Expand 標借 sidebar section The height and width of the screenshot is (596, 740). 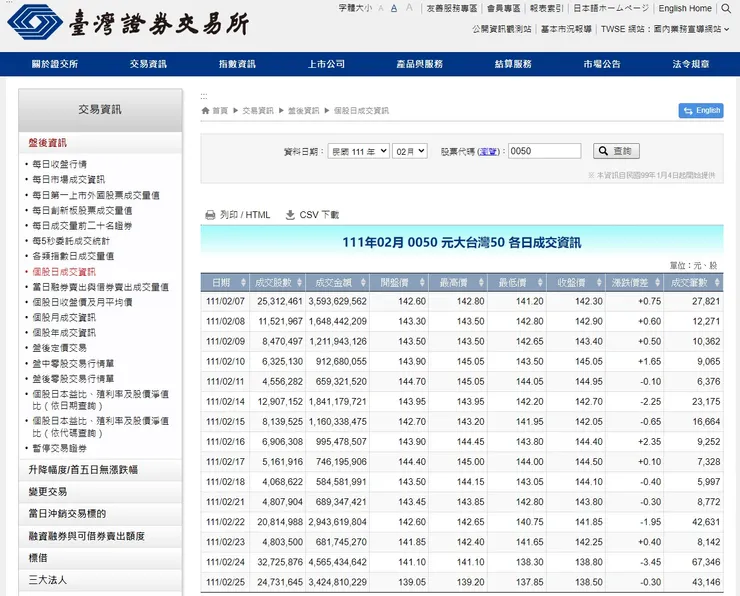(100, 558)
